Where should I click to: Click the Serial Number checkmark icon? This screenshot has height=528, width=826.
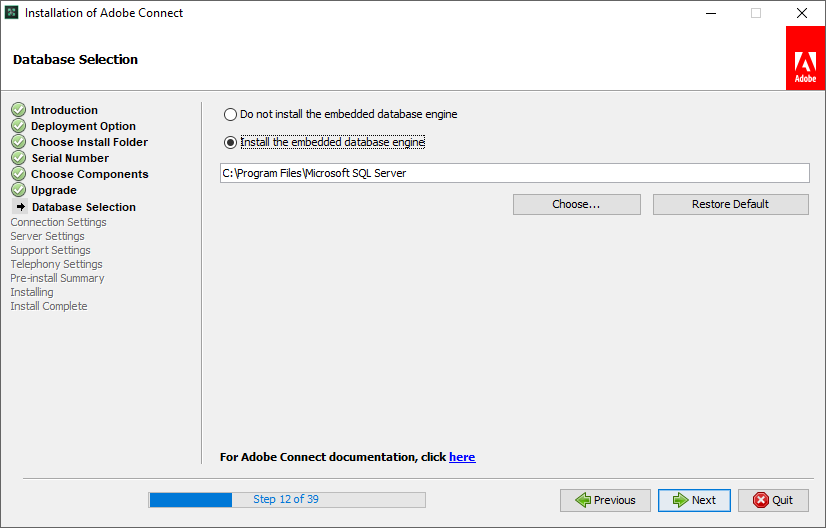[18, 158]
